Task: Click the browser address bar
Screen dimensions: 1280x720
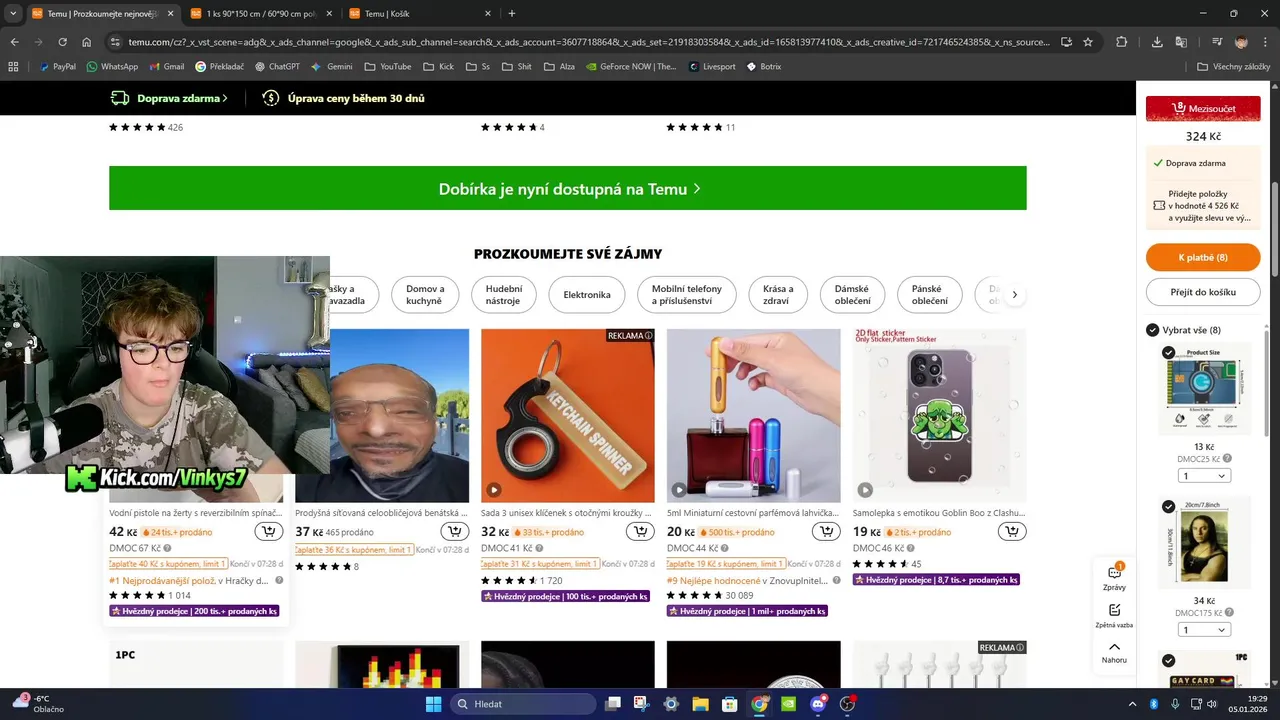Action: click(590, 42)
